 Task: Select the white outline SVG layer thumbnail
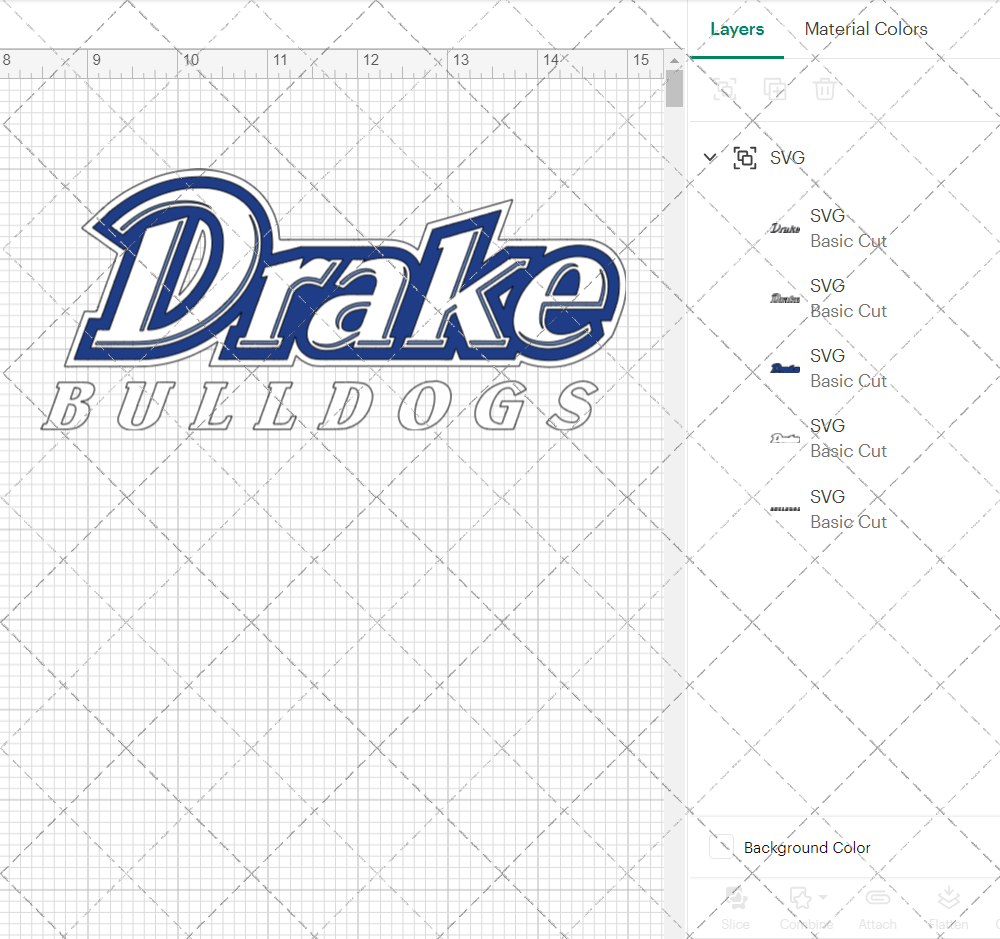784,438
